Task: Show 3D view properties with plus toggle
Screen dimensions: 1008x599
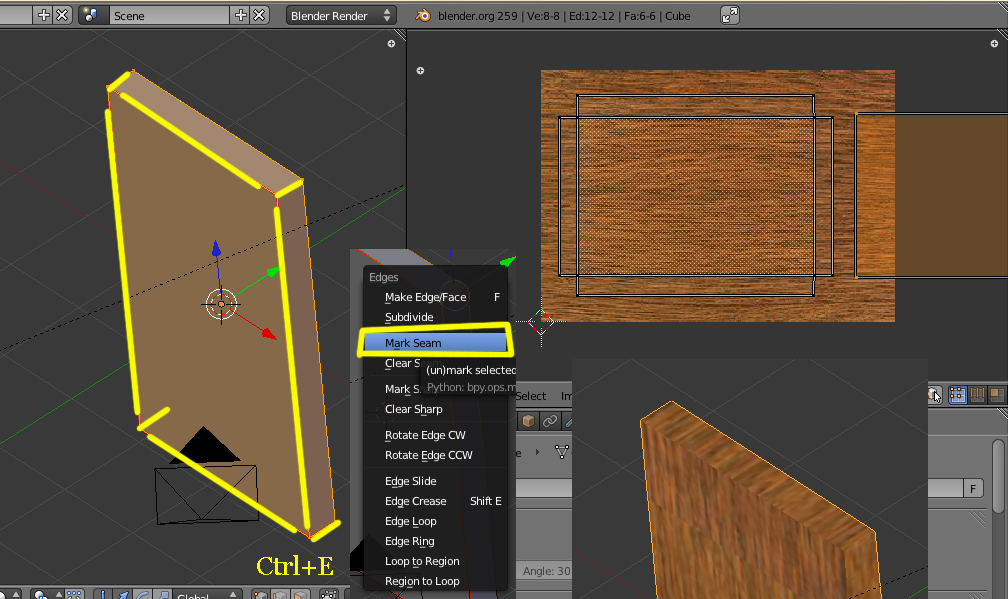Action: [x=391, y=44]
